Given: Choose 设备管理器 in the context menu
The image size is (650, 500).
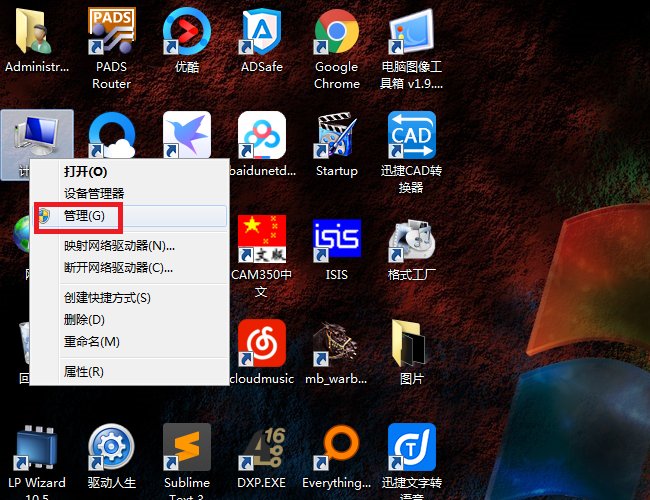Looking at the screenshot, I should click(130, 193).
